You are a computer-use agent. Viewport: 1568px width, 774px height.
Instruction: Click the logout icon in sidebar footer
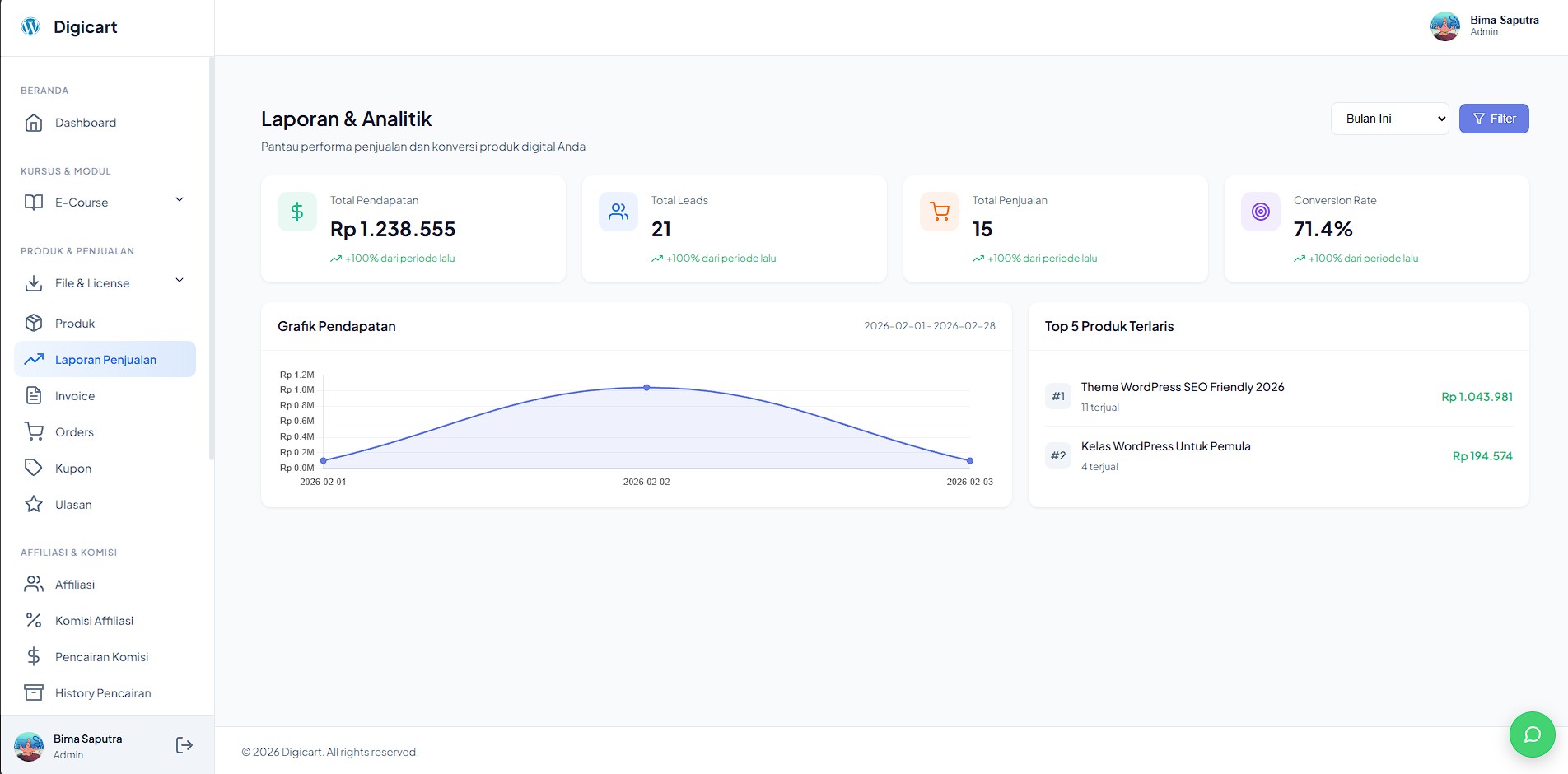184,745
